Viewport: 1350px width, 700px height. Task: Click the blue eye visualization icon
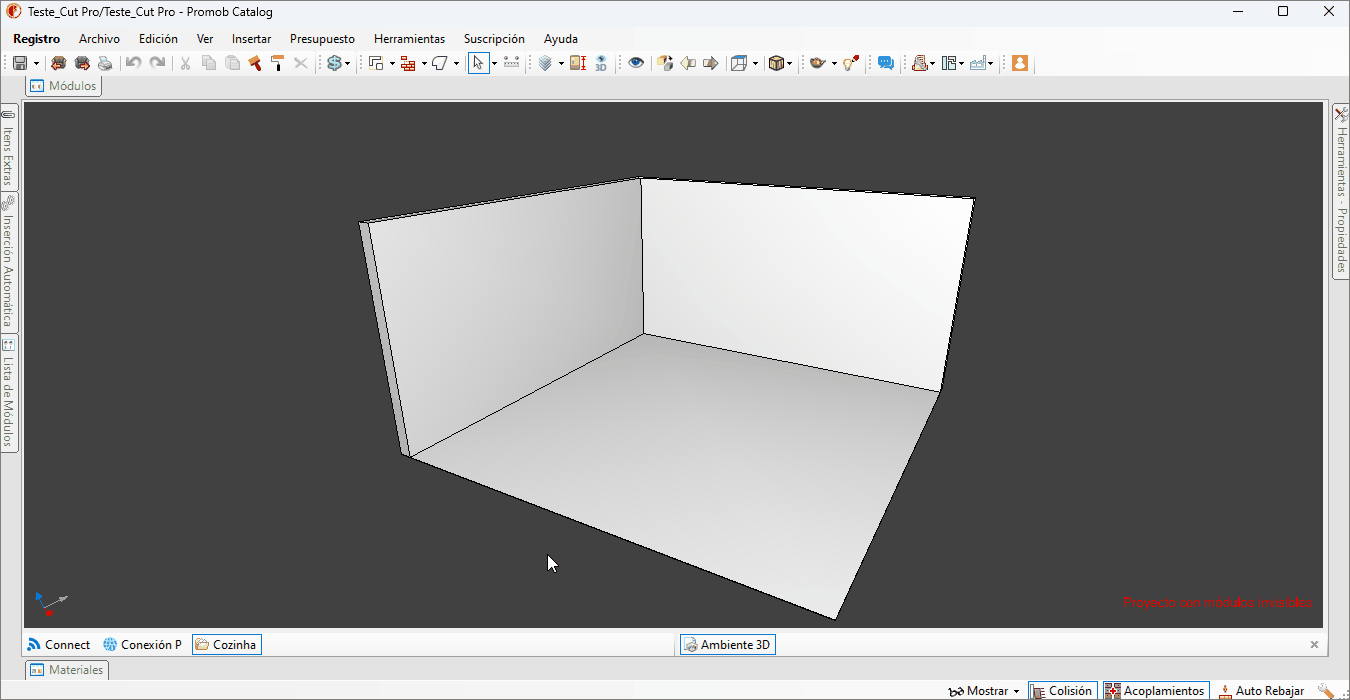pyautogui.click(x=636, y=63)
